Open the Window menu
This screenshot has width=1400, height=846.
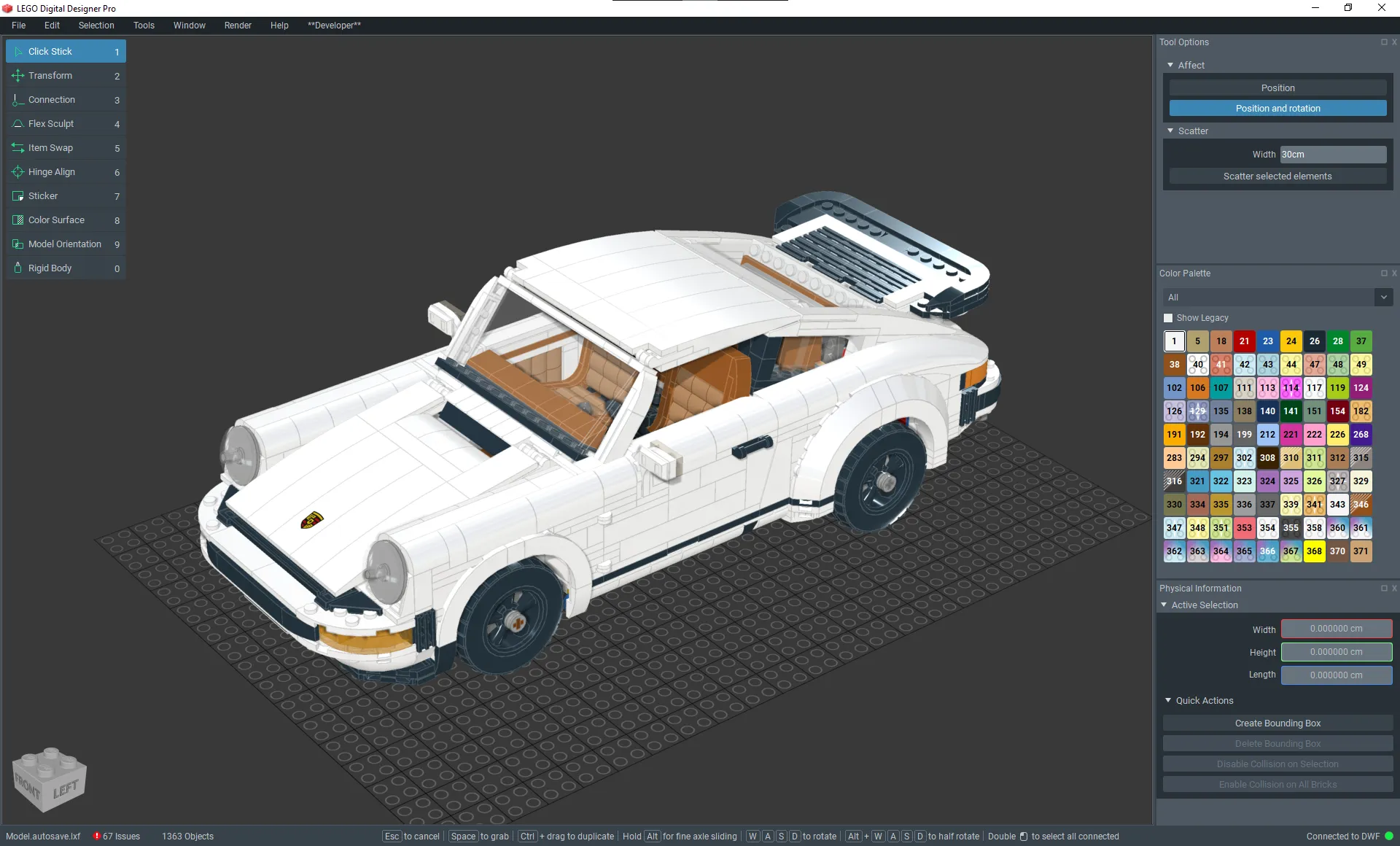click(190, 26)
